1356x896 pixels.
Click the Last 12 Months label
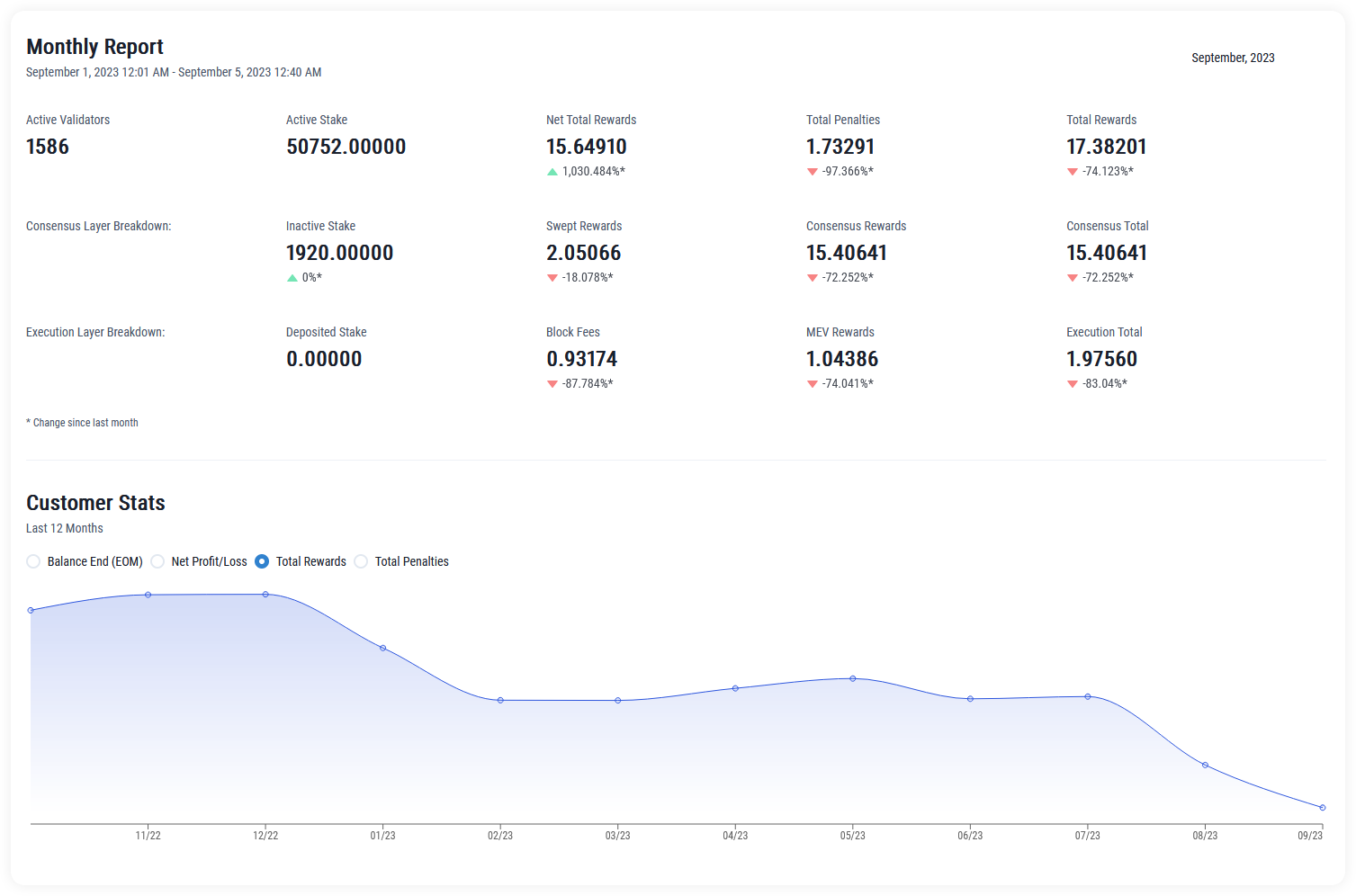pos(65,528)
